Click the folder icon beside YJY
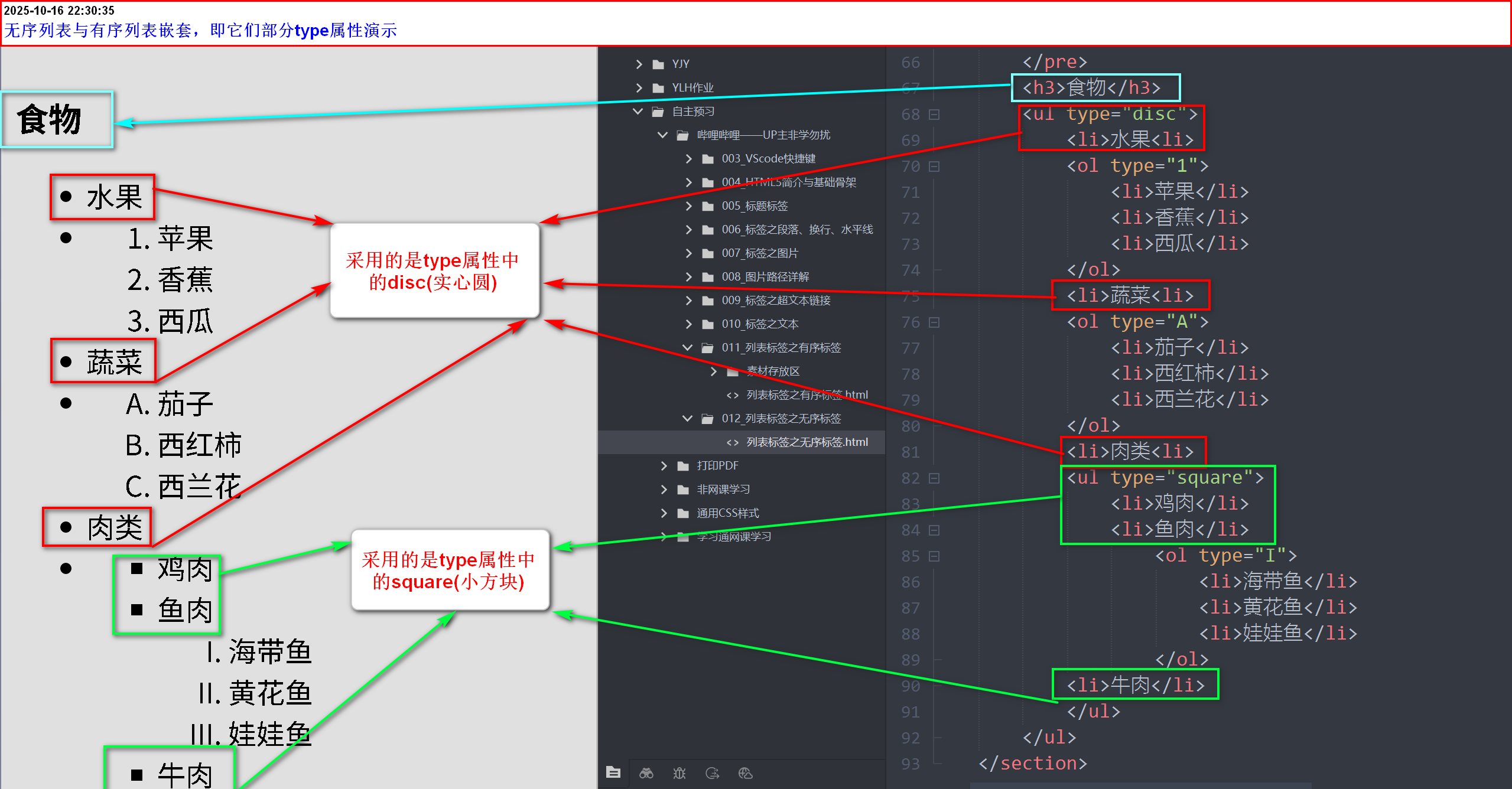This screenshot has width=1512, height=789. coord(658,64)
